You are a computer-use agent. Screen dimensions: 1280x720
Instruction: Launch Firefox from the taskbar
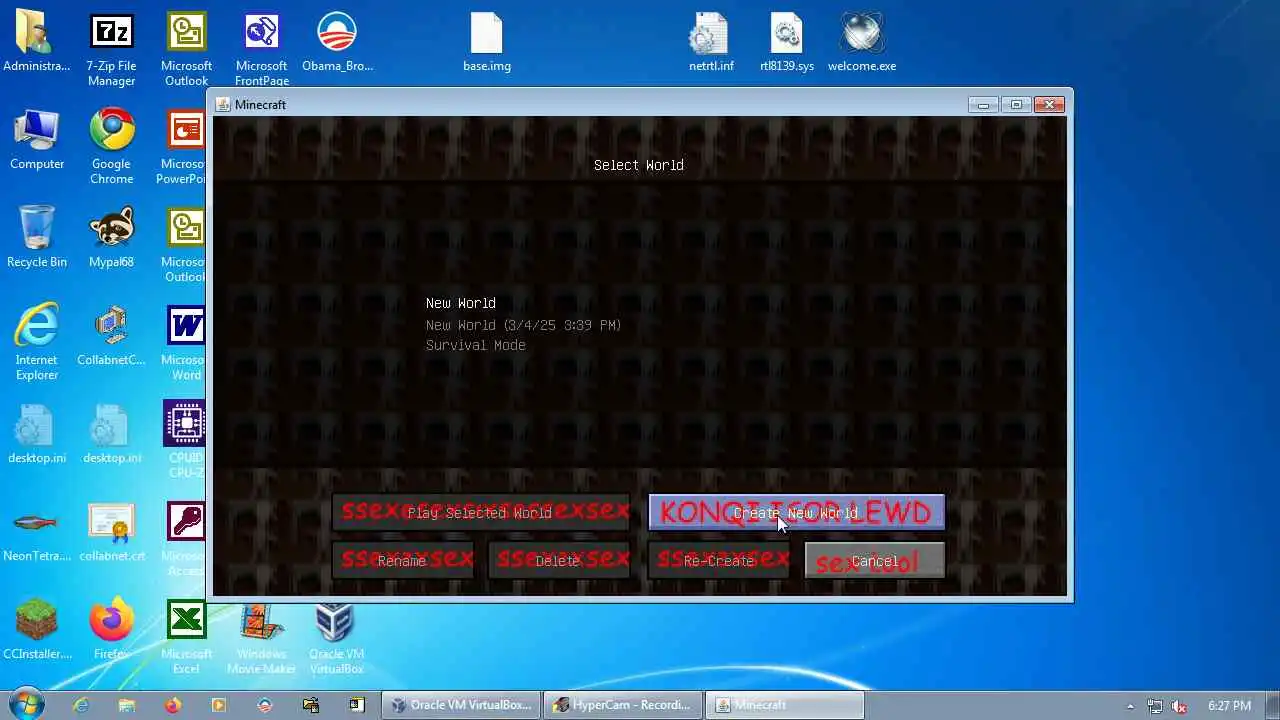click(x=173, y=705)
